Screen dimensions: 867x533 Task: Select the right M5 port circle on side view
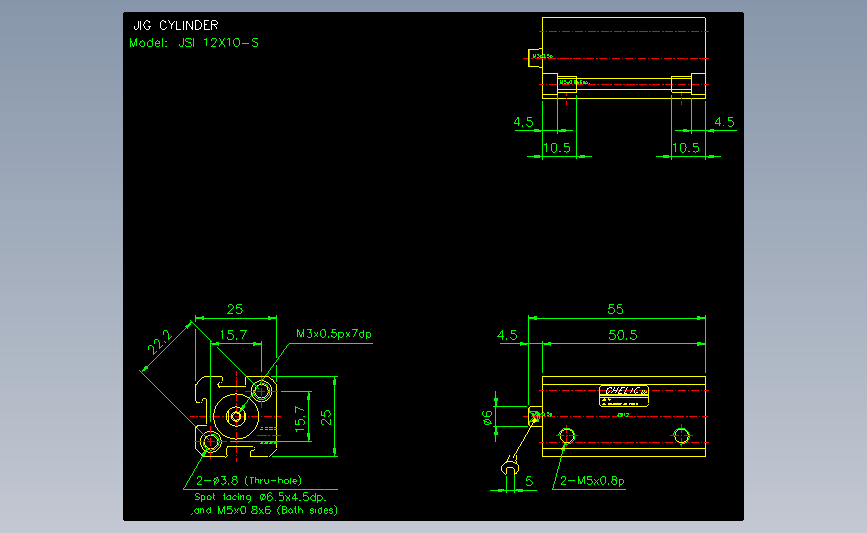point(681,436)
